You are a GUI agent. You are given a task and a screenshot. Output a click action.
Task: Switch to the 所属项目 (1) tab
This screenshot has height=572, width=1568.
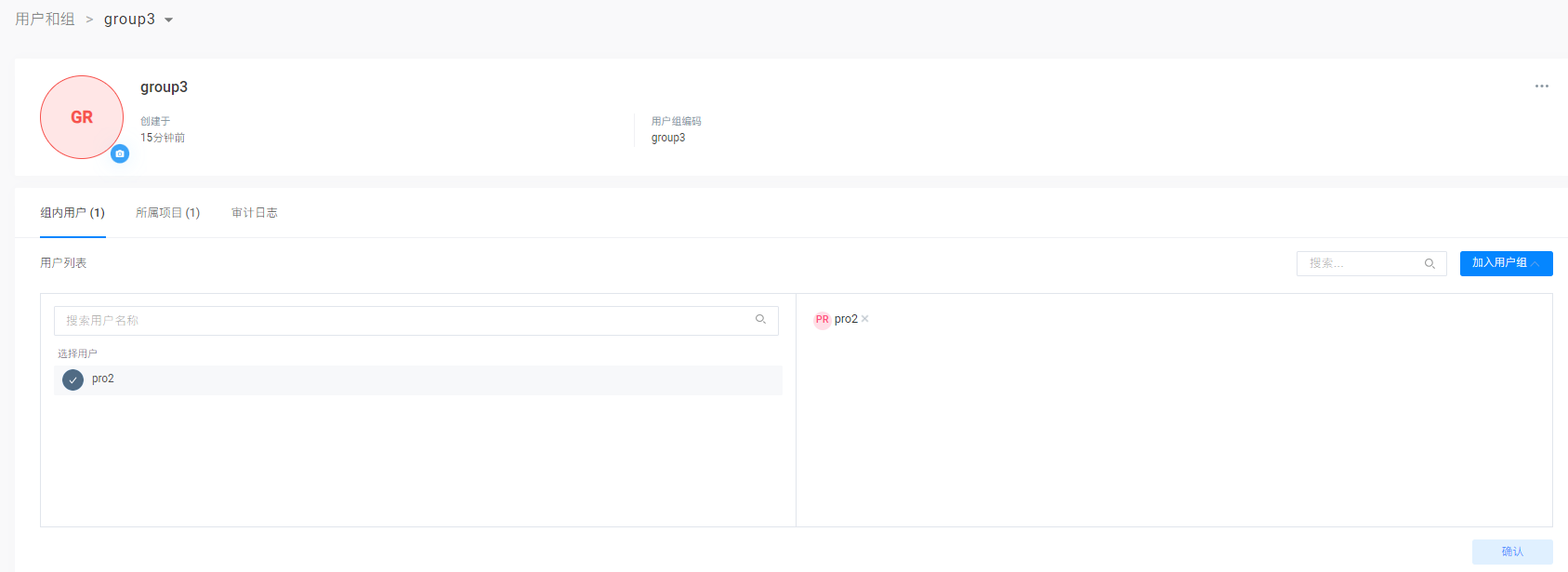pos(167,213)
